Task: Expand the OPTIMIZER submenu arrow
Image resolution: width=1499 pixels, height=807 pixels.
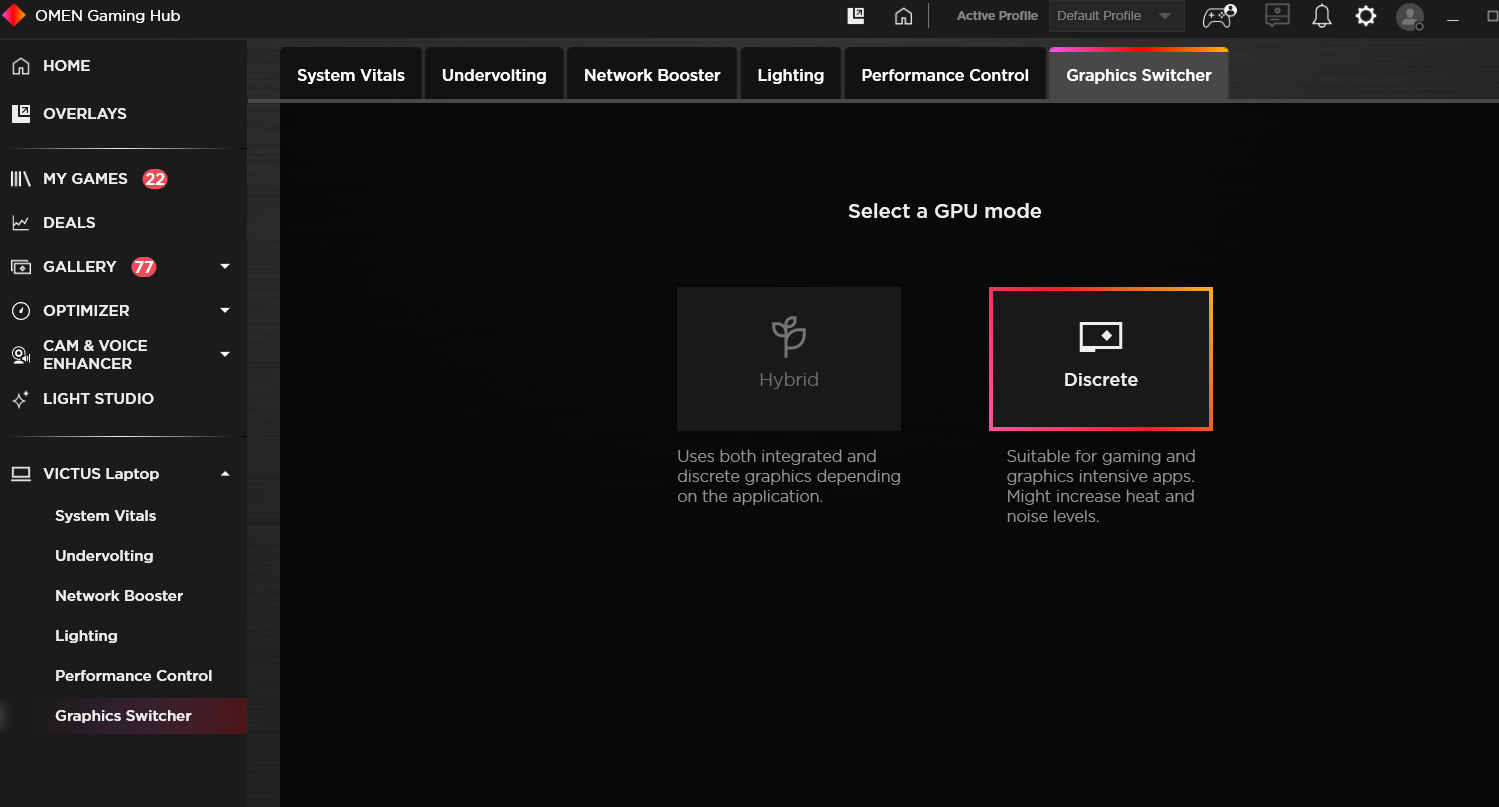Action: pos(225,310)
